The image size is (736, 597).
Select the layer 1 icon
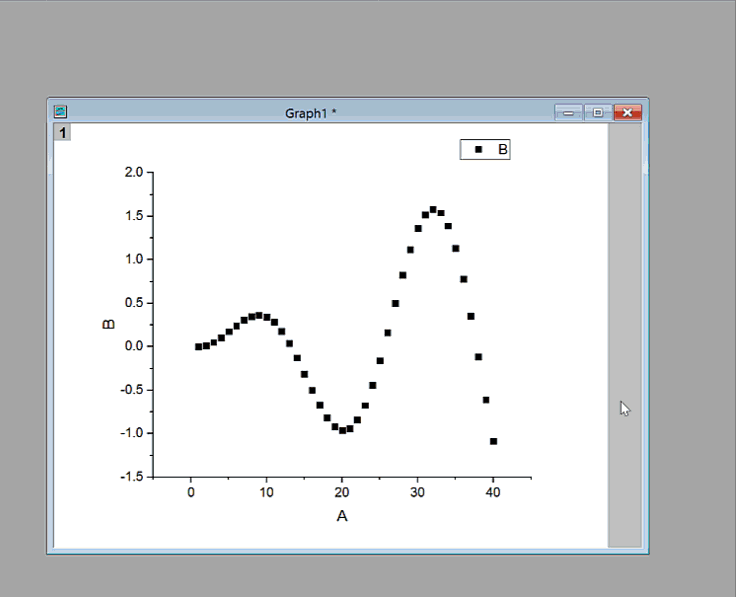tap(62, 132)
